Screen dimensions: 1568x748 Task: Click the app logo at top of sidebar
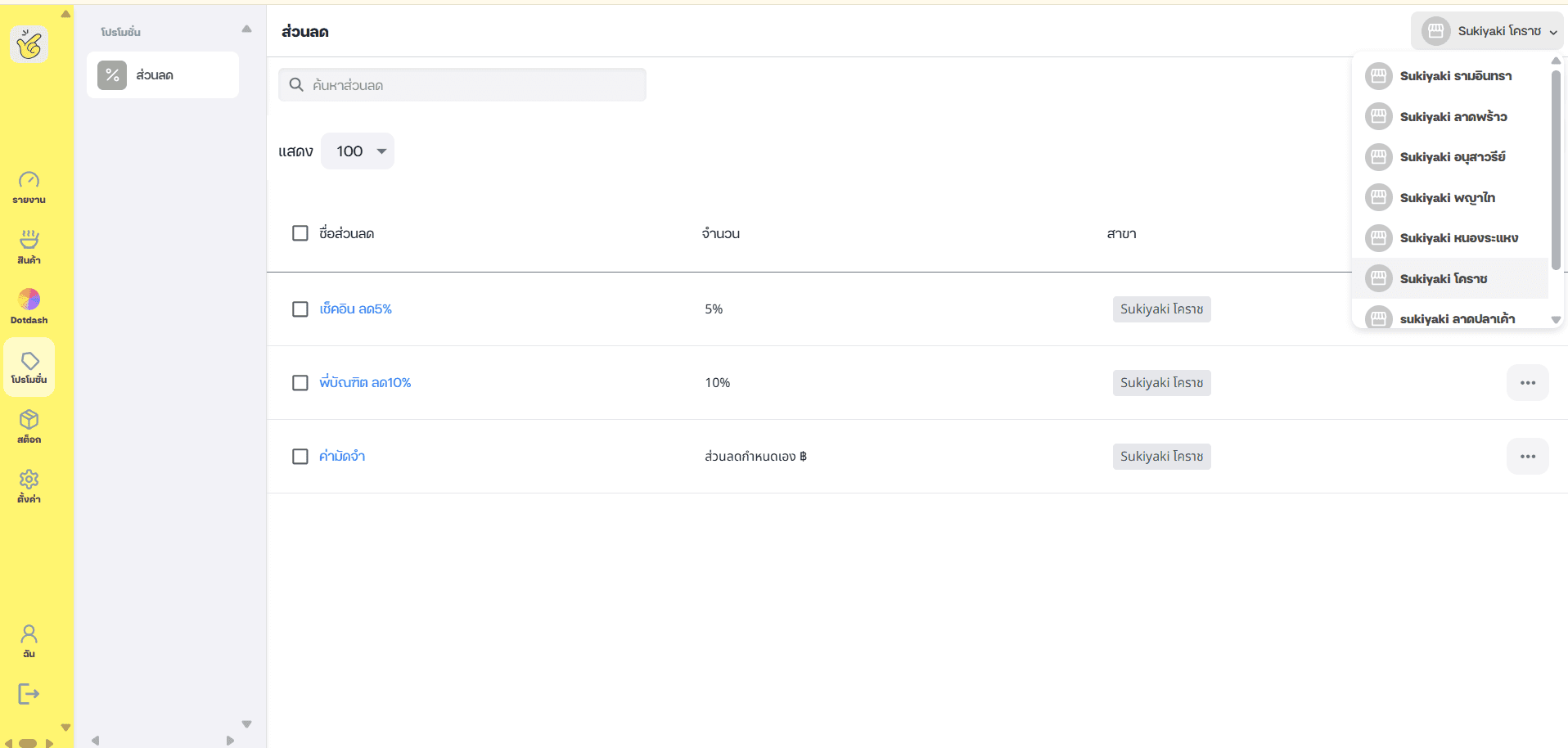pyautogui.click(x=29, y=44)
